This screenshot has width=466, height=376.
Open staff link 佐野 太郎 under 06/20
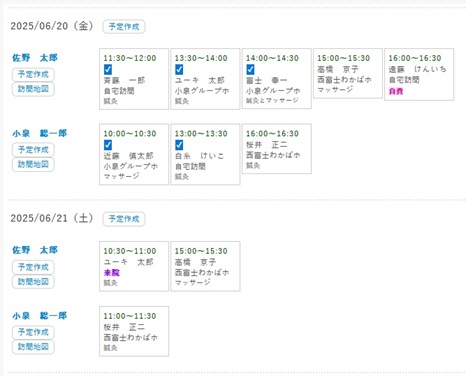tap(35, 58)
